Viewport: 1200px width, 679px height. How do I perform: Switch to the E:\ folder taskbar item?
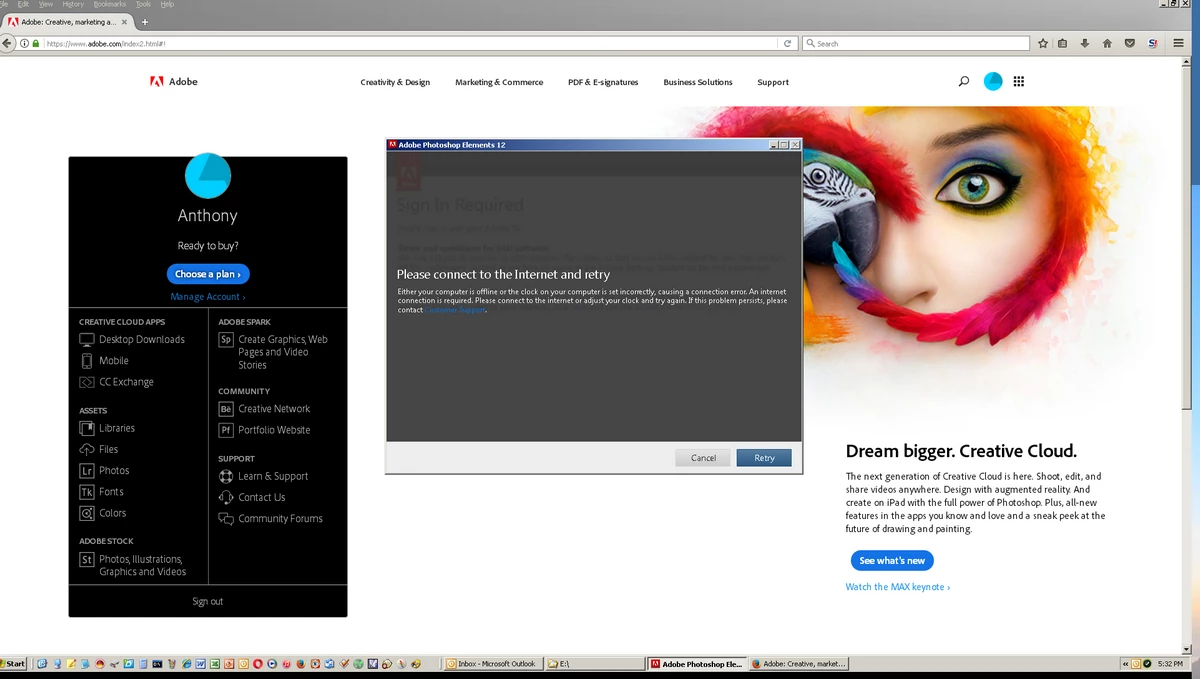point(595,663)
